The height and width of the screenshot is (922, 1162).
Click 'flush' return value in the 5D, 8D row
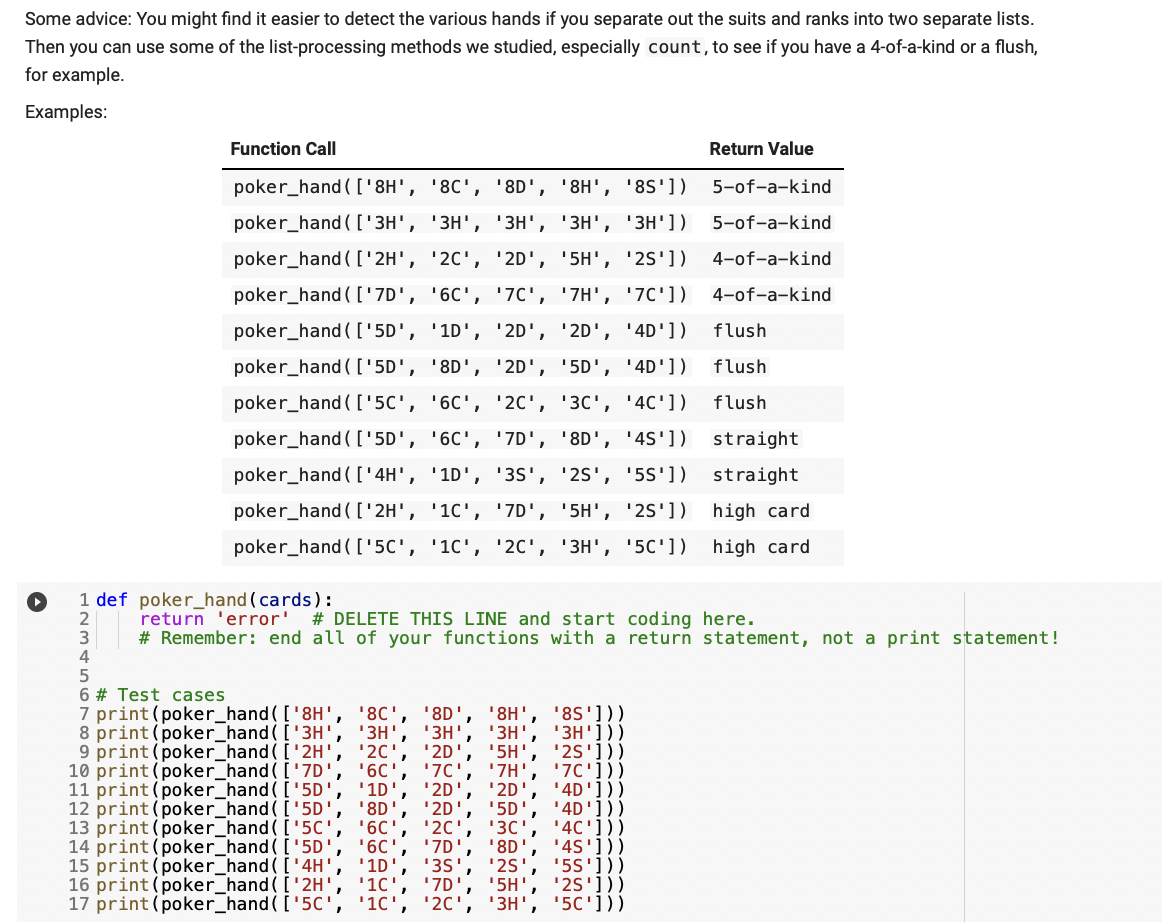[x=740, y=367]
